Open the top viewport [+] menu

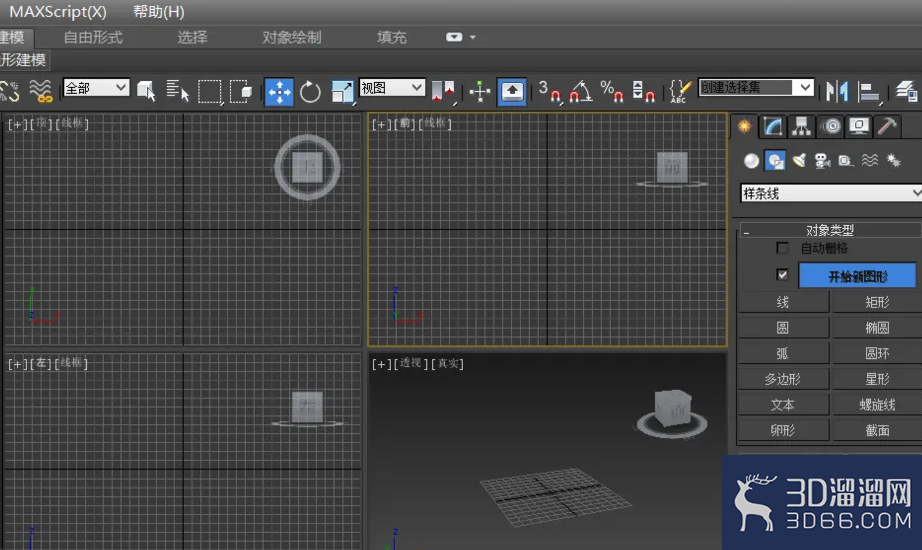18,124
